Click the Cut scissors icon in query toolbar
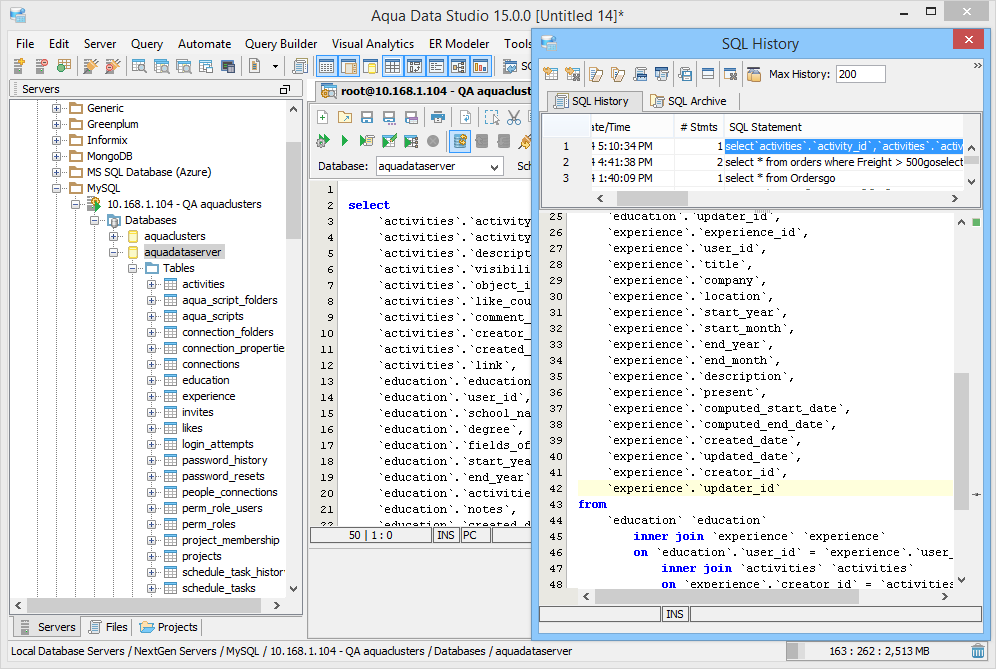 [x=514, y=117]
